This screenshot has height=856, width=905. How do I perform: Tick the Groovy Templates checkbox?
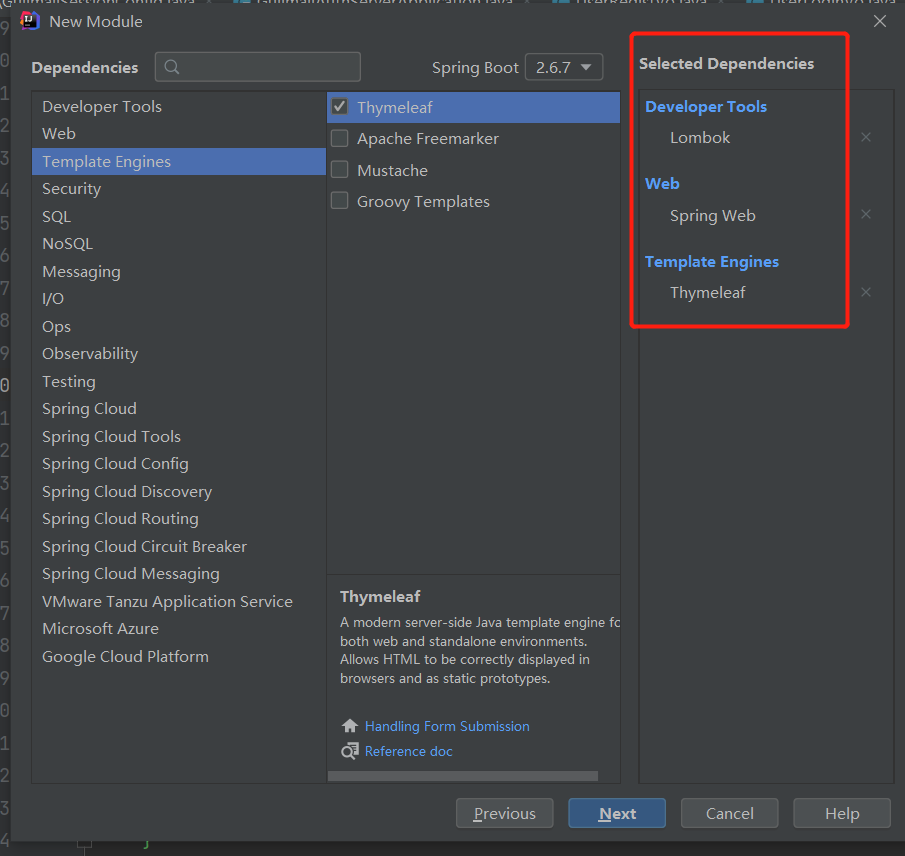point(339,201)
